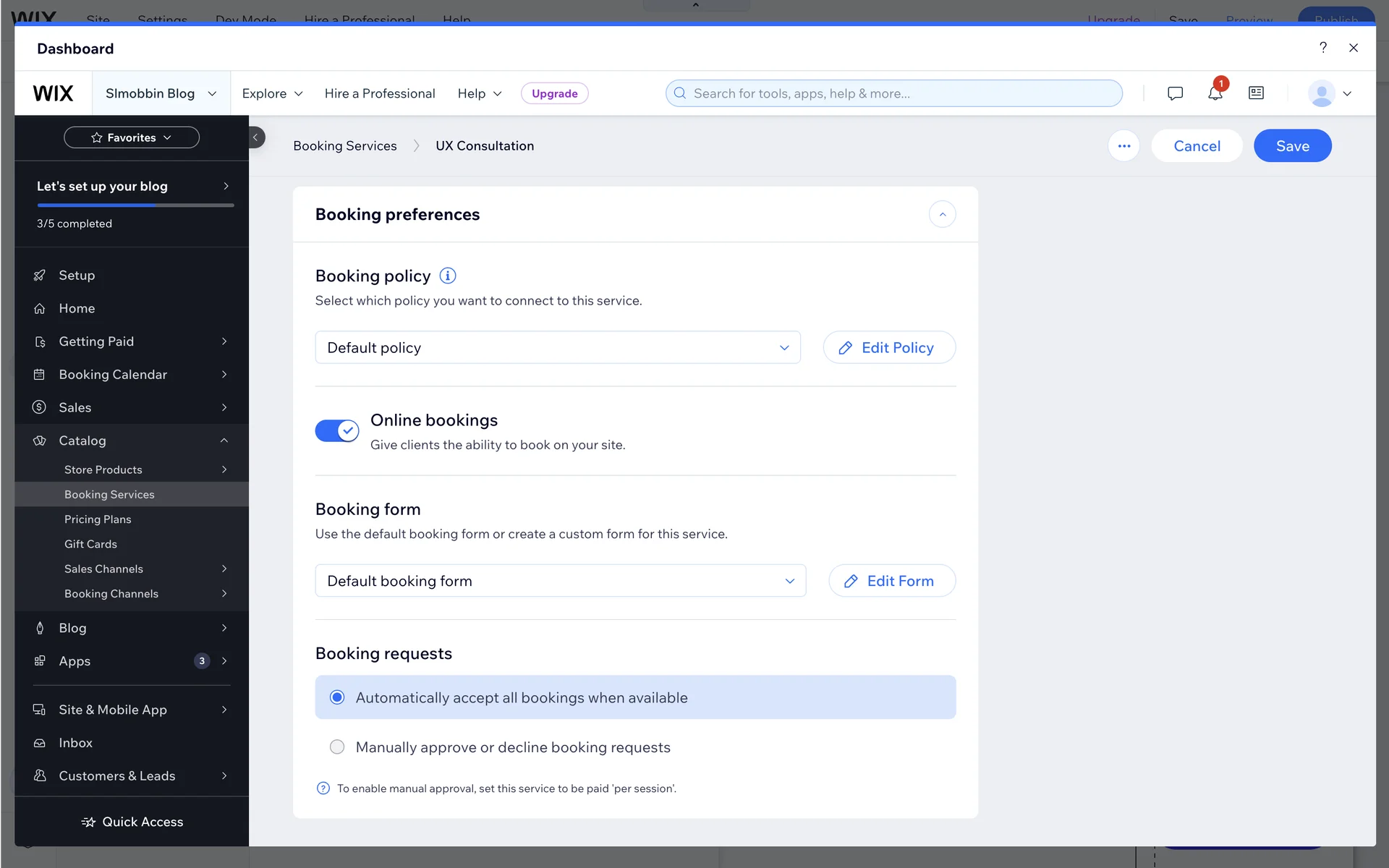1389x868 pixels.
Task: Click the dashboard help question mark icon
Action: pyautogui.click(x=1322, y=48)
